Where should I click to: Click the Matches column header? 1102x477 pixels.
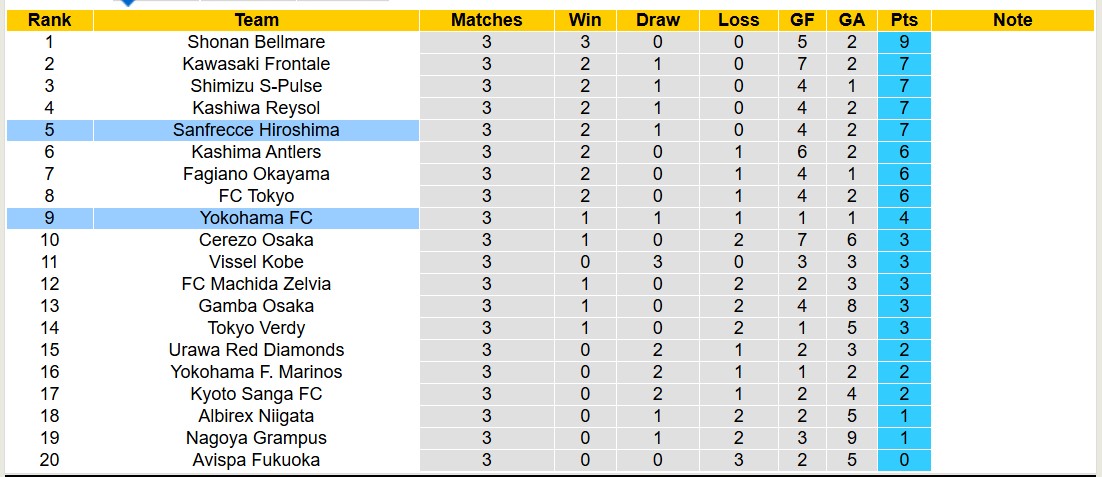coord(486,20)
